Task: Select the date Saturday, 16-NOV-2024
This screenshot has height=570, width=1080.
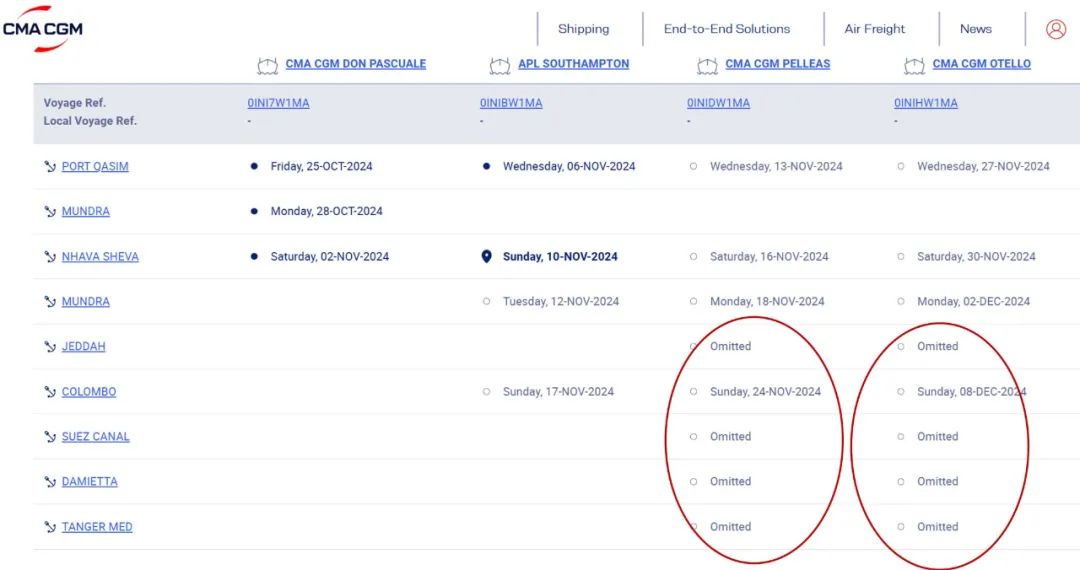Action: pyautogui.click(x=769, y=257)
